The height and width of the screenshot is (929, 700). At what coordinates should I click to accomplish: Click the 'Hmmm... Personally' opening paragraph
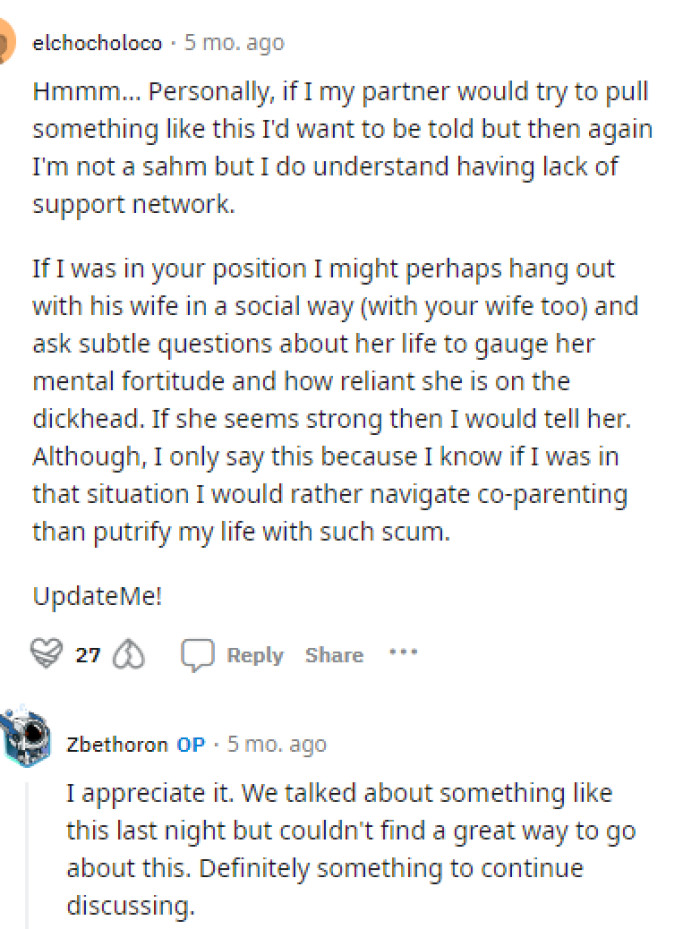340,147
